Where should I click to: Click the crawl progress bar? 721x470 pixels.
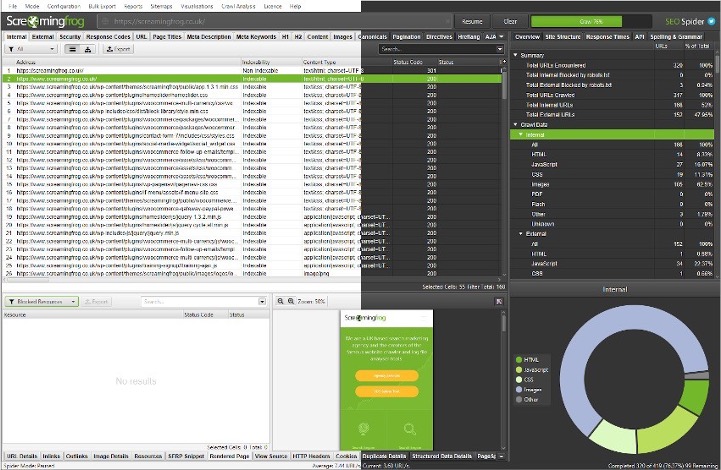(578, 20)
